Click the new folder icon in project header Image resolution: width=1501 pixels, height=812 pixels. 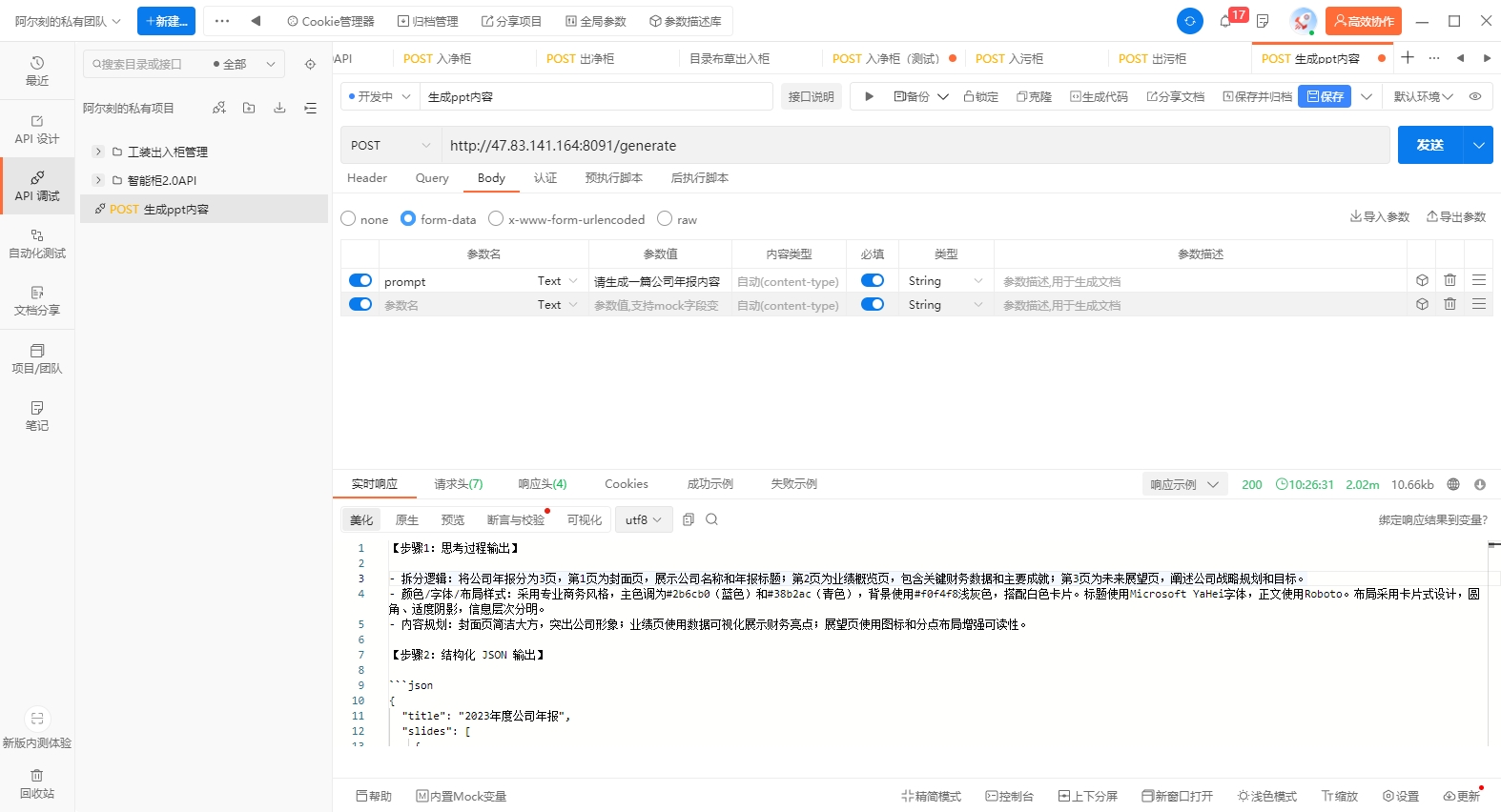pyautogui.click(x=249, y=108)
